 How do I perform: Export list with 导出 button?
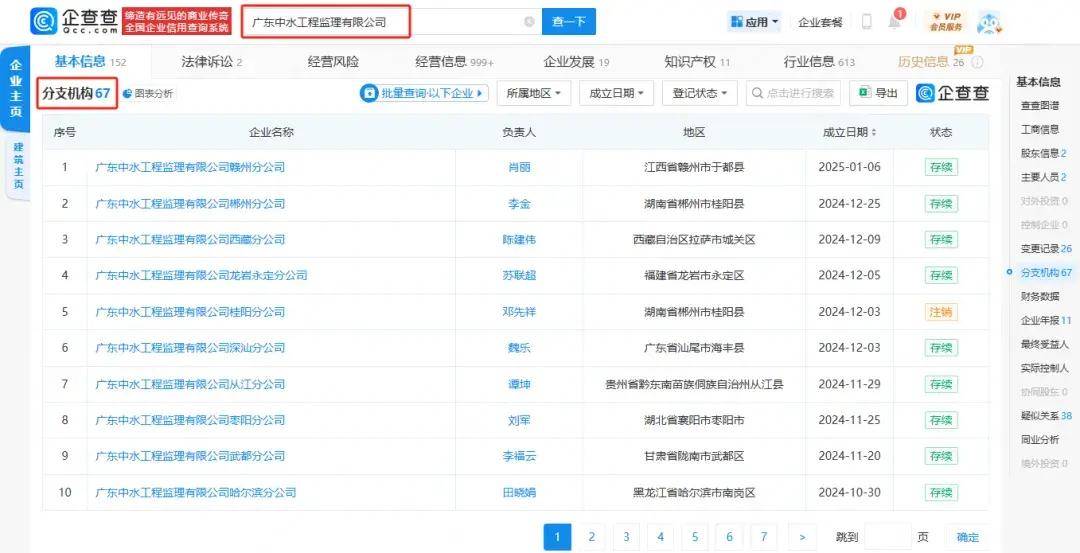click(x=878, y=93)
